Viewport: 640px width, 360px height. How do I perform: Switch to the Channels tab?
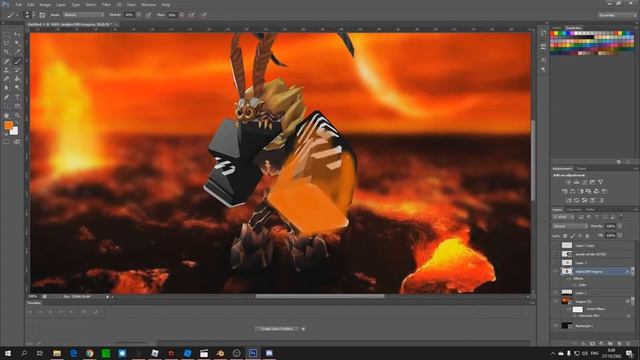tap(574, 209)
